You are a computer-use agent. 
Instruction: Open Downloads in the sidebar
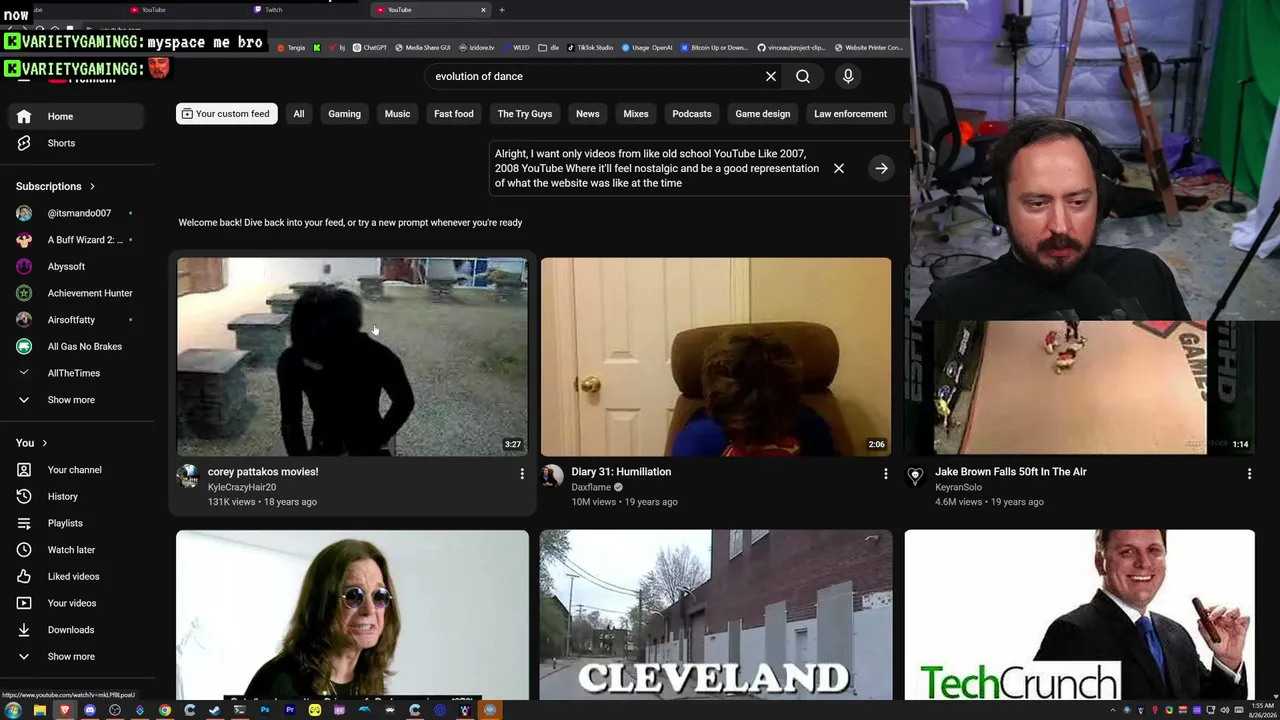(x=78, y=630)
